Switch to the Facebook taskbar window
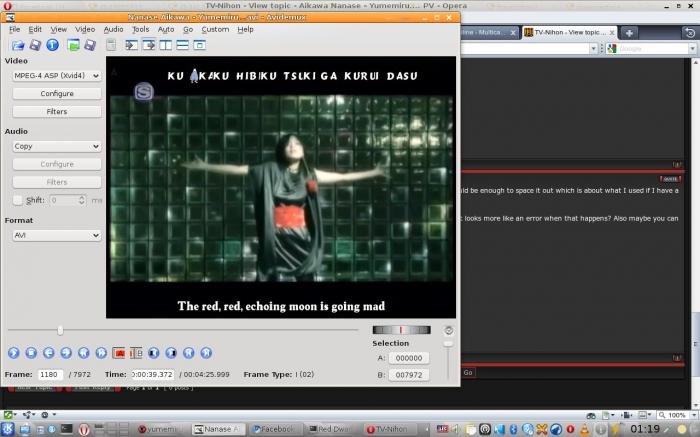Screen dimensions: 700x437 275,429
